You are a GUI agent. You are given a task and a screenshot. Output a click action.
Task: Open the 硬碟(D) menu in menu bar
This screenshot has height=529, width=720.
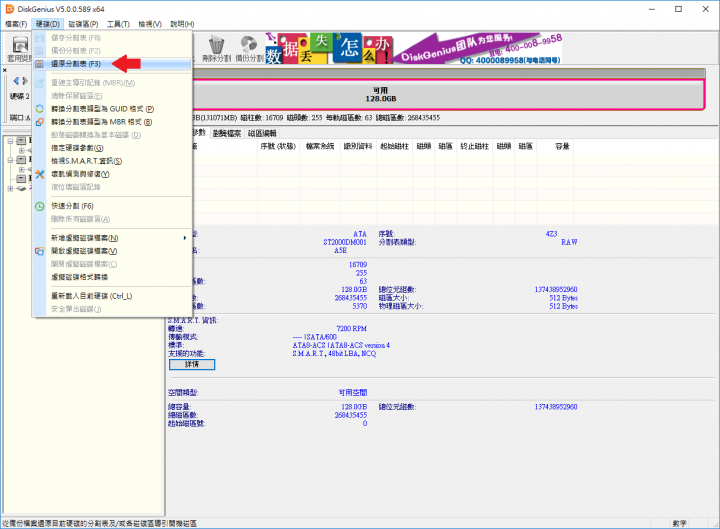point(48,24)
